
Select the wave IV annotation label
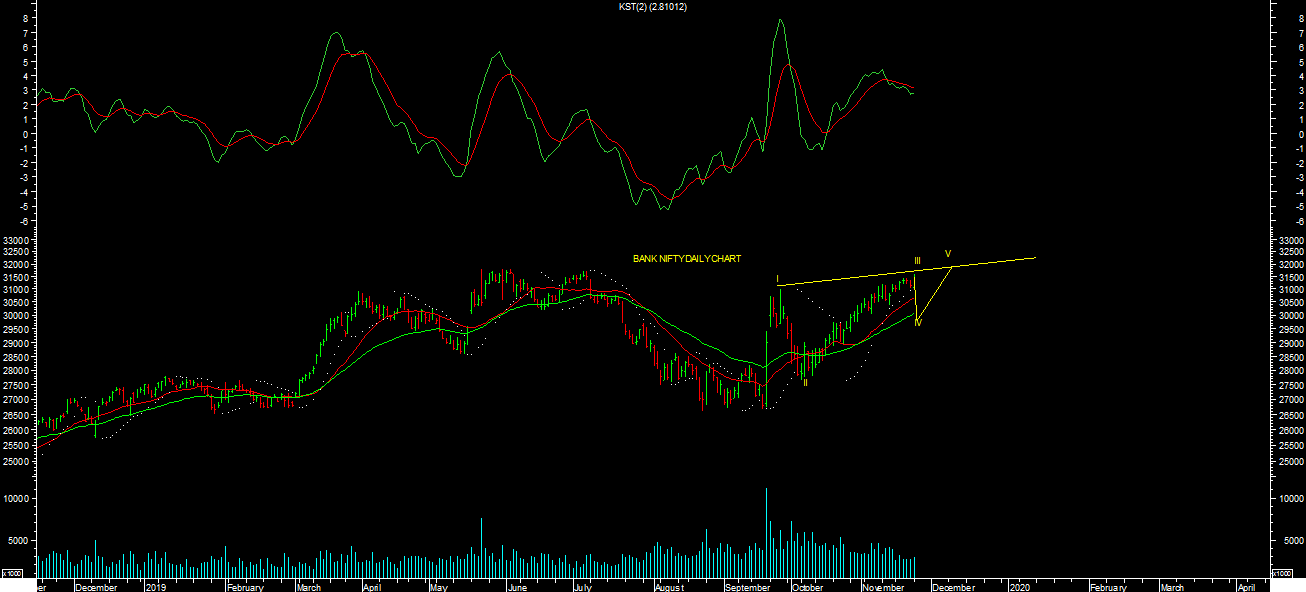click(x=917, y=322)
